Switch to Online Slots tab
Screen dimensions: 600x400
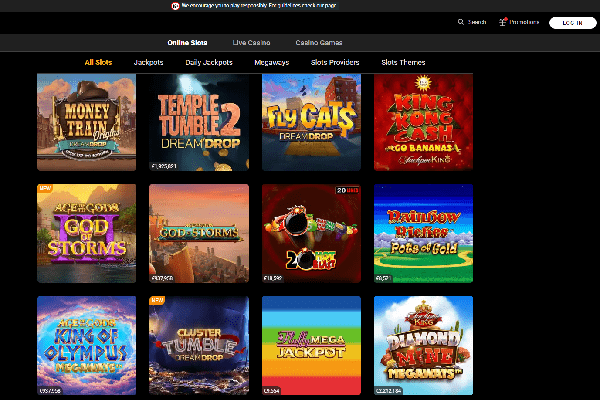tap(188, 42)
